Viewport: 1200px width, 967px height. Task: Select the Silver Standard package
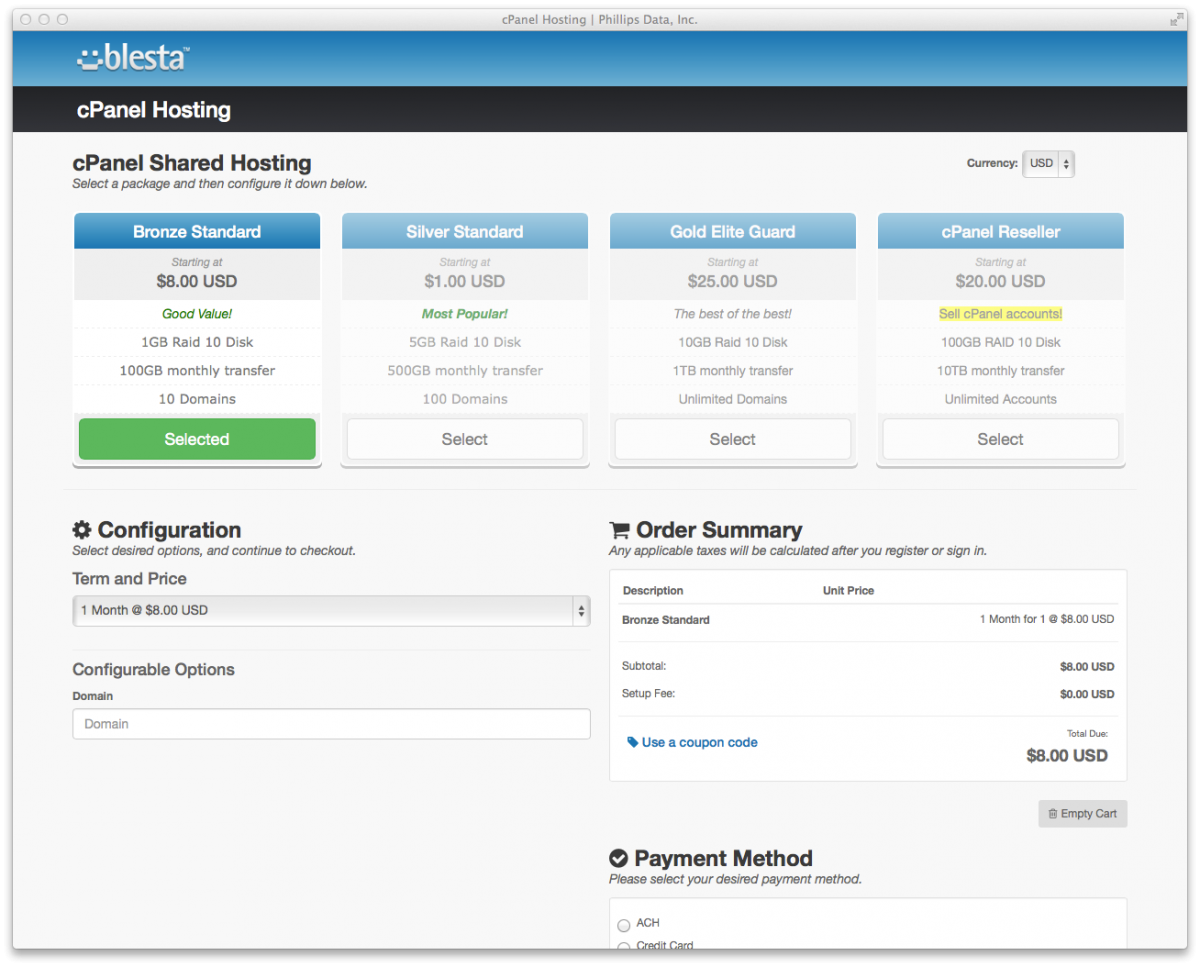point(465,439)
